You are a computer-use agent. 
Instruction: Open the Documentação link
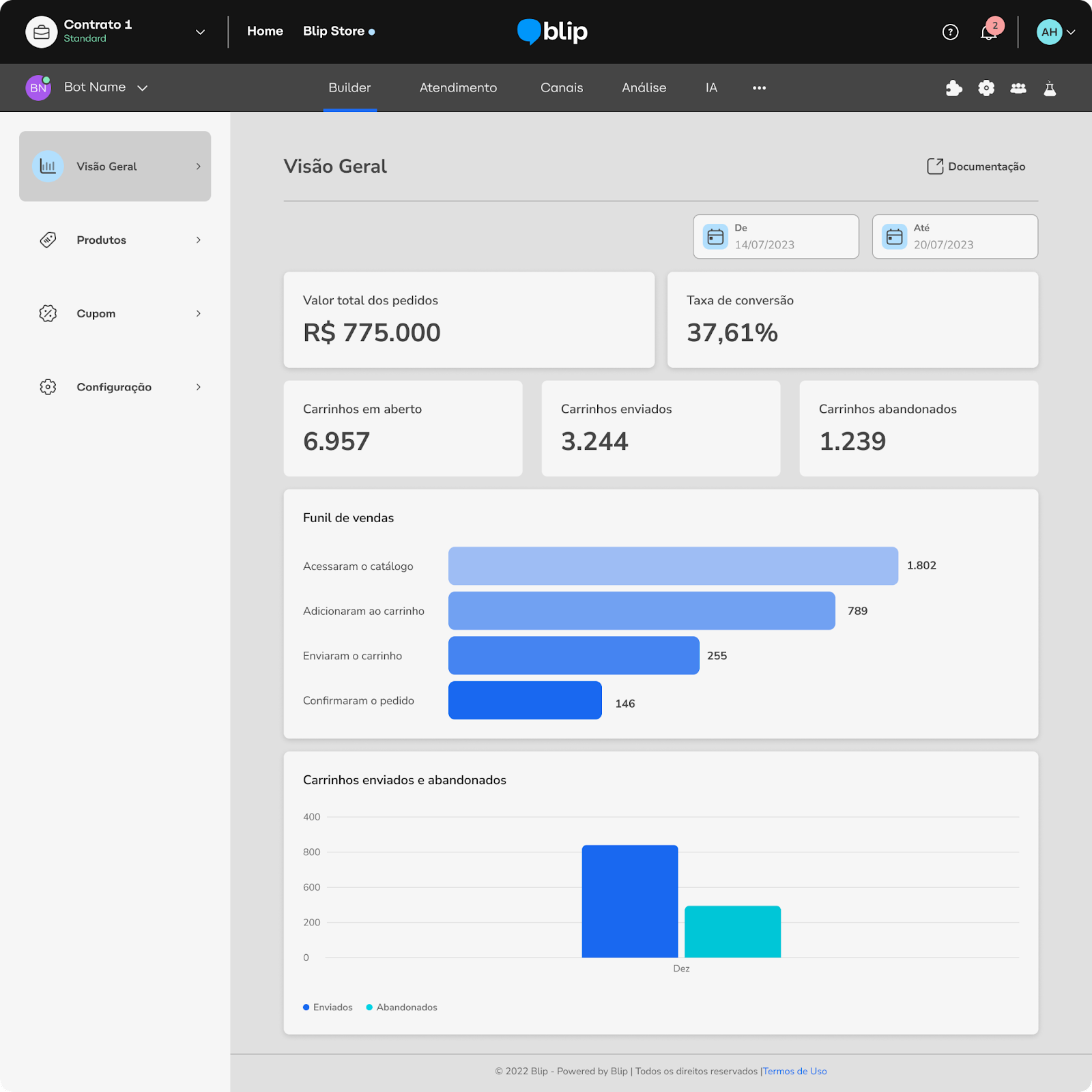[976, 167]
